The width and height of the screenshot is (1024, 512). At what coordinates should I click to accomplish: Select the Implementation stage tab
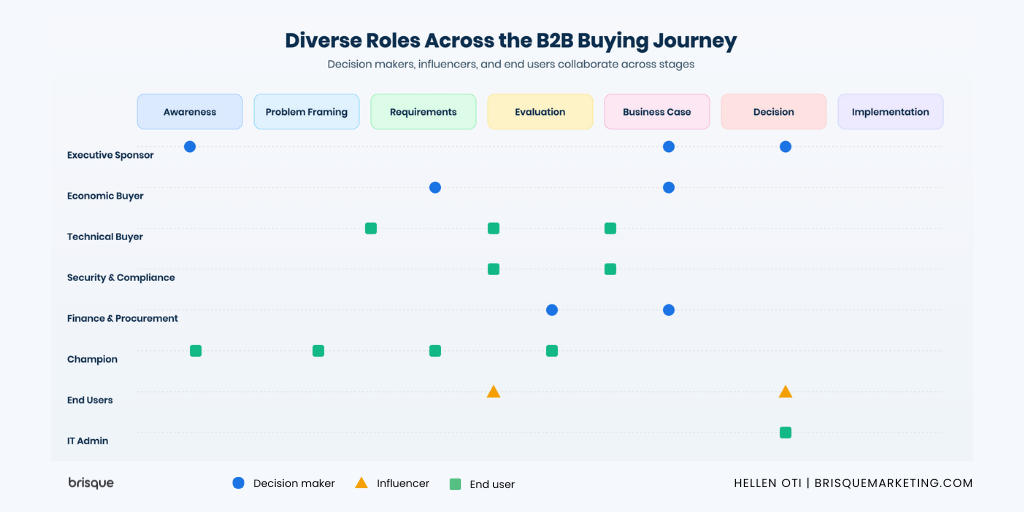click(890, 112)
